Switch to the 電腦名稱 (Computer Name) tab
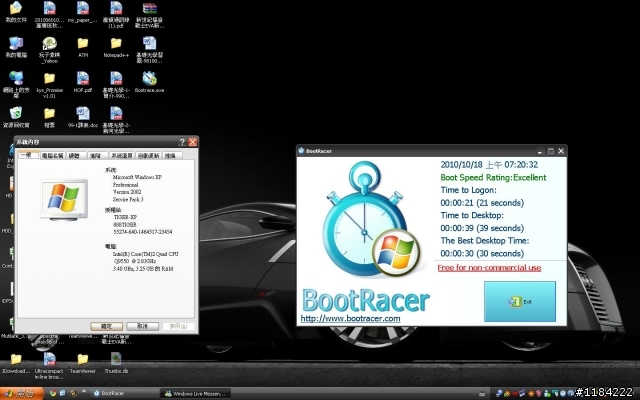This screenshot has width=640, height=400. coord(53,156)
